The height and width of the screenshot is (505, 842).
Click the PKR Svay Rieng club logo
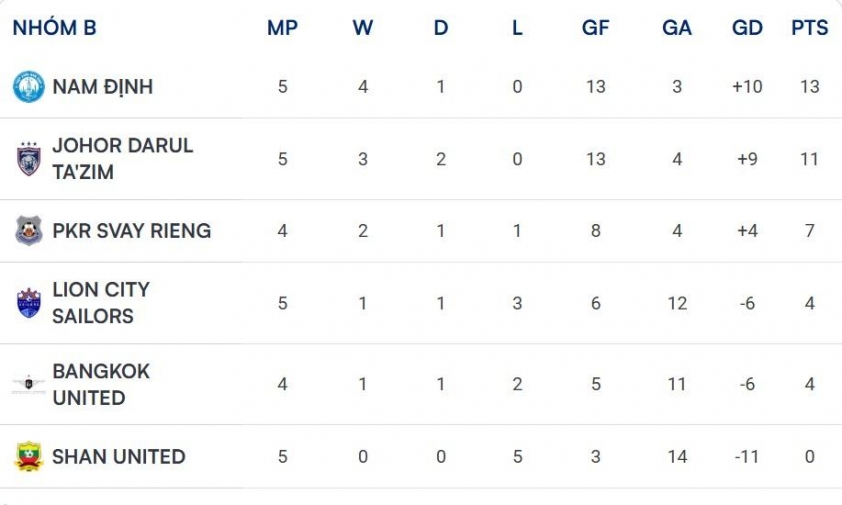point(28,231)
